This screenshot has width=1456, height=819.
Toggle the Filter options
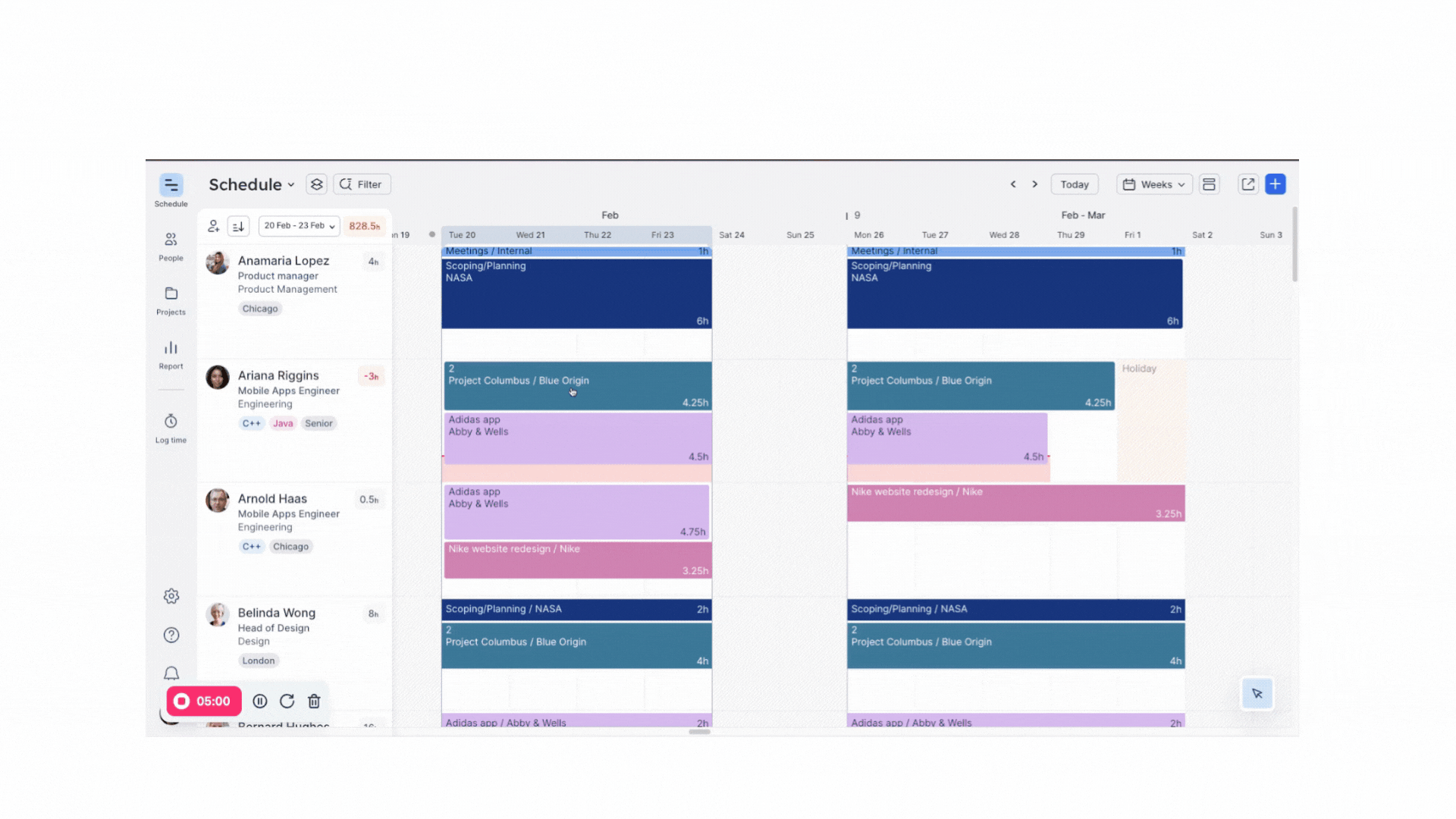pyautogui.click(x=362, y=184)
